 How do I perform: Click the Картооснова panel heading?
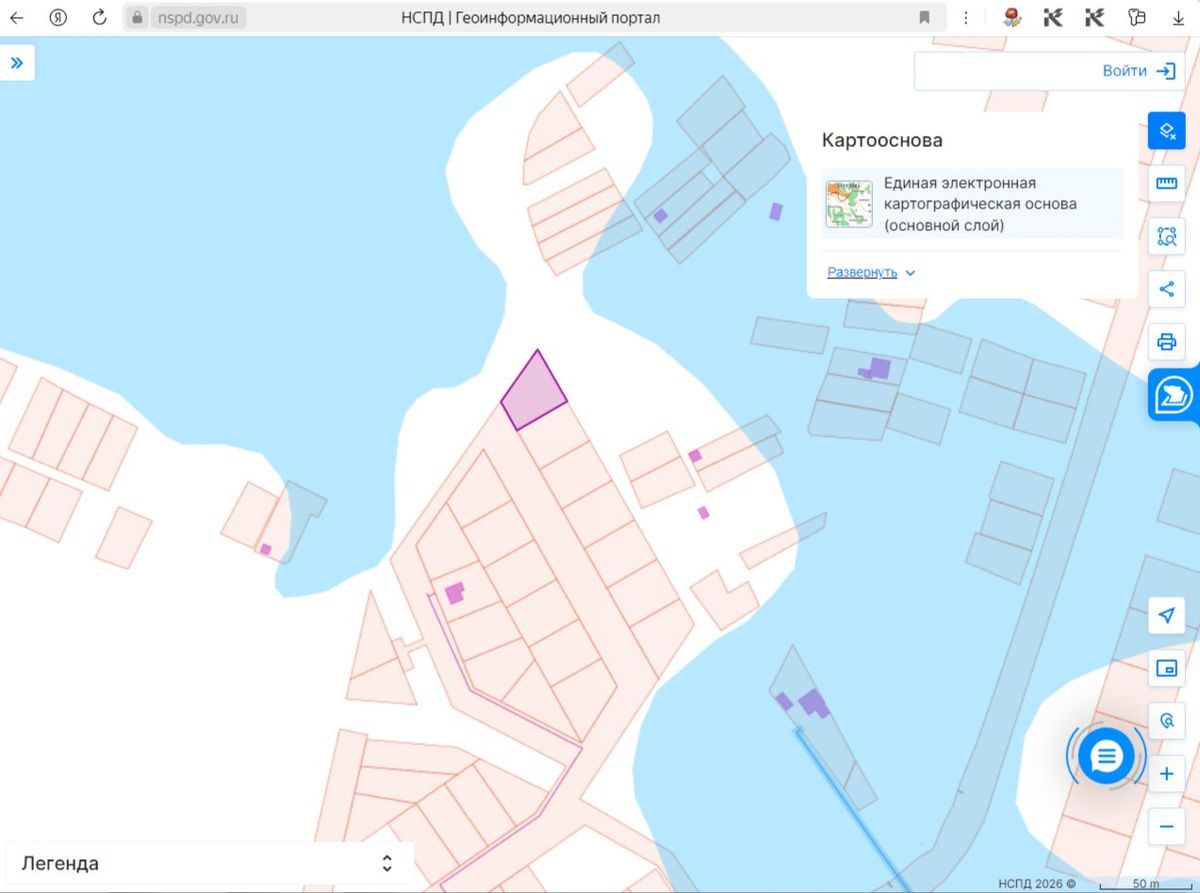(882, 140)
